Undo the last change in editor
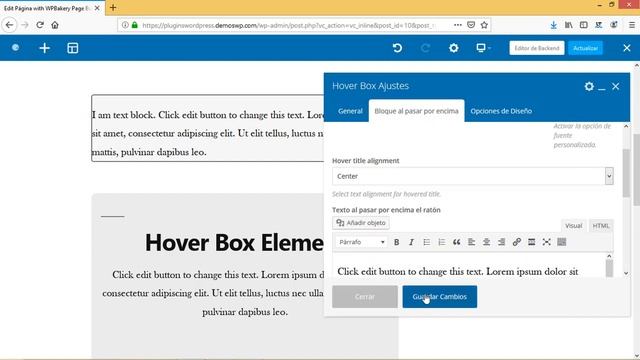The image size is (640, 360). [397, 48]
